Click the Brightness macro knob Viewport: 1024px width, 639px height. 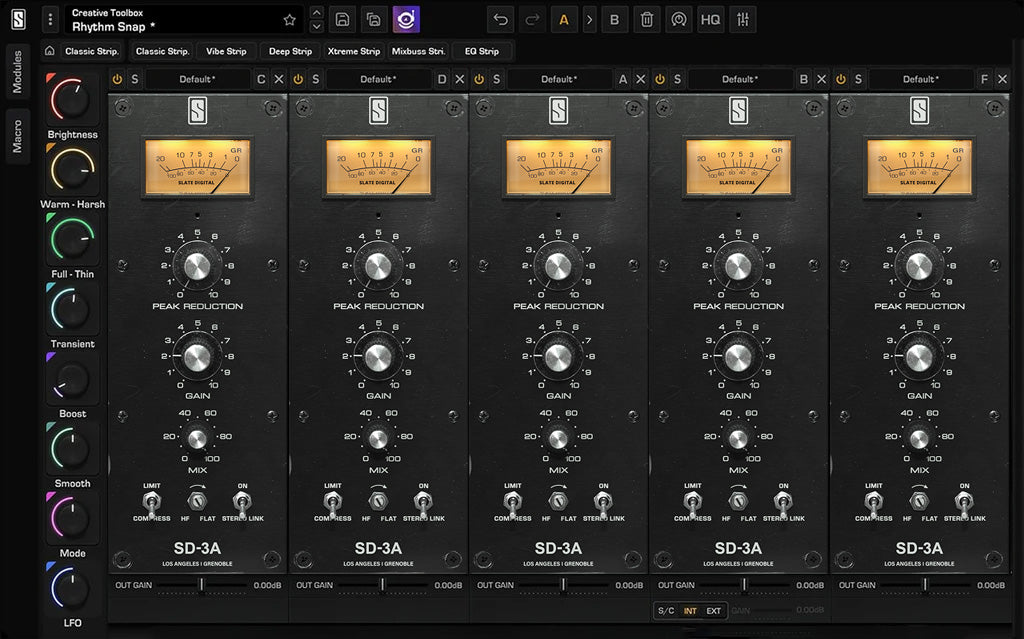tap(72, 99)
